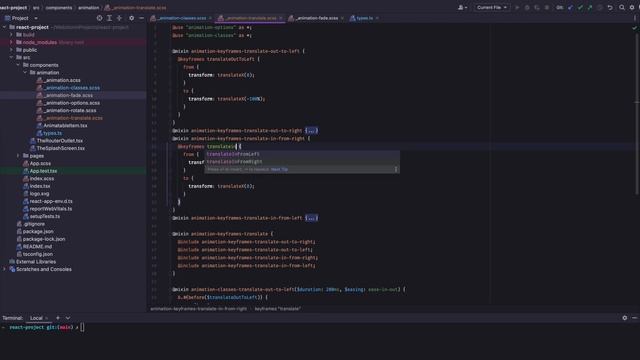Close the types.ts editor tab

pyautogui.click(x=377, y=18)
